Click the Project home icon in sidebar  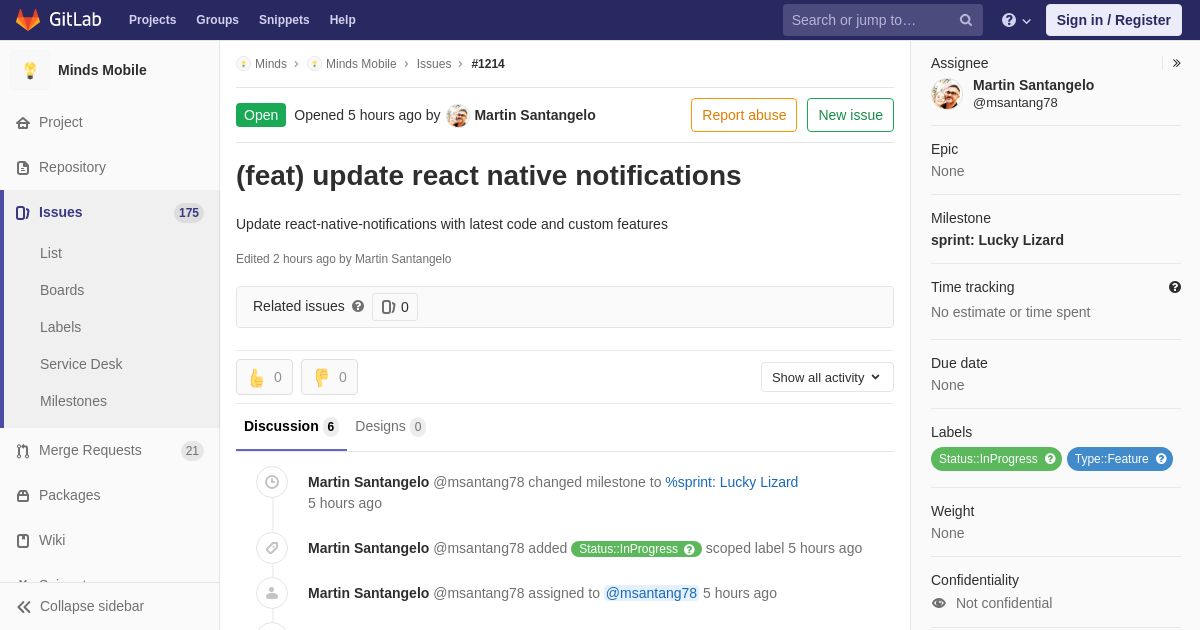[23, 123]
